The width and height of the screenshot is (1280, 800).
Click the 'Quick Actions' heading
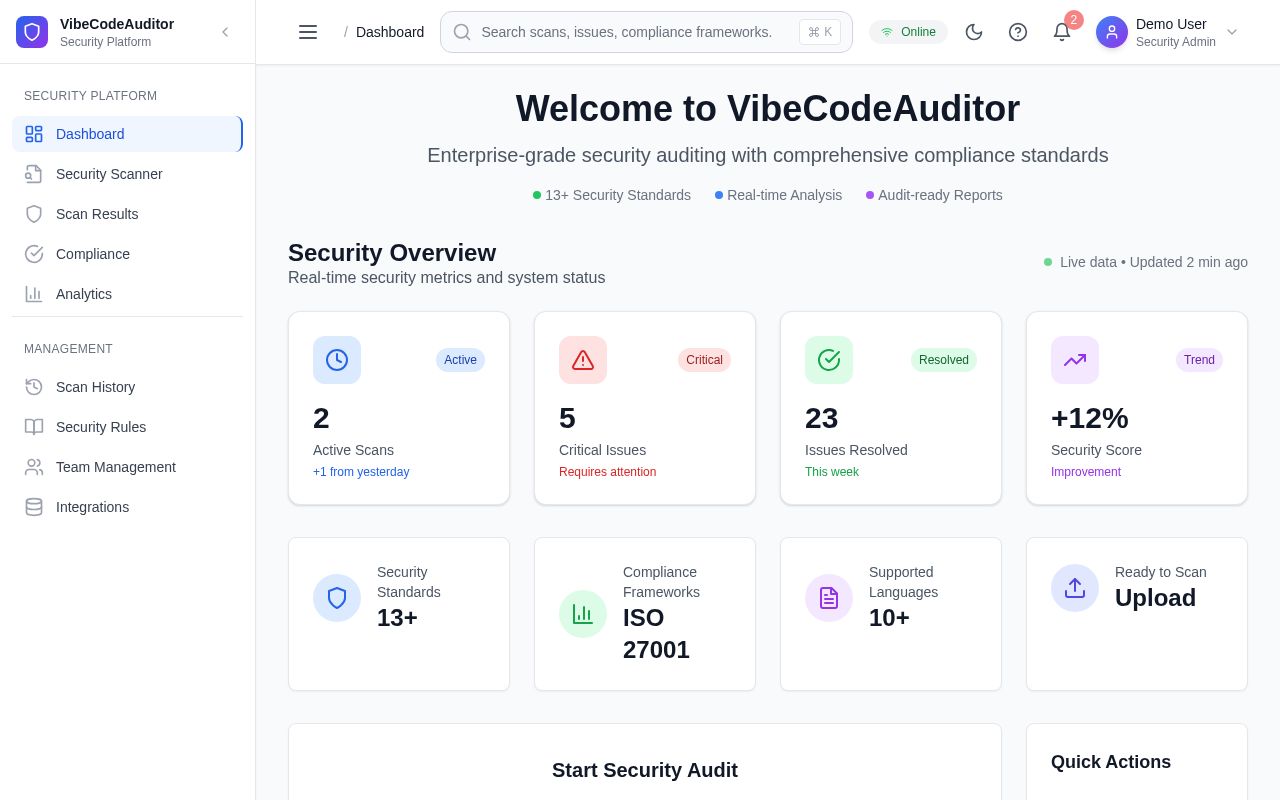point(1111,762)
